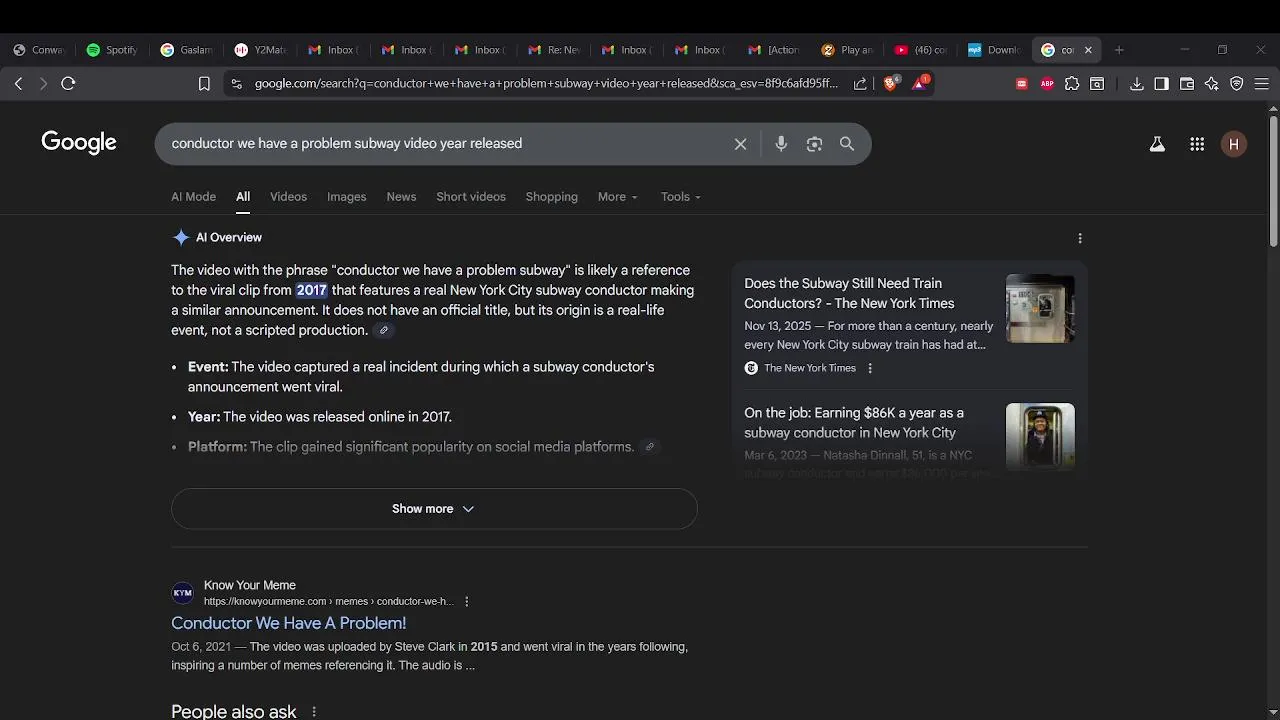
Task: Click the browser address bar URL
Action: point(546,84)
